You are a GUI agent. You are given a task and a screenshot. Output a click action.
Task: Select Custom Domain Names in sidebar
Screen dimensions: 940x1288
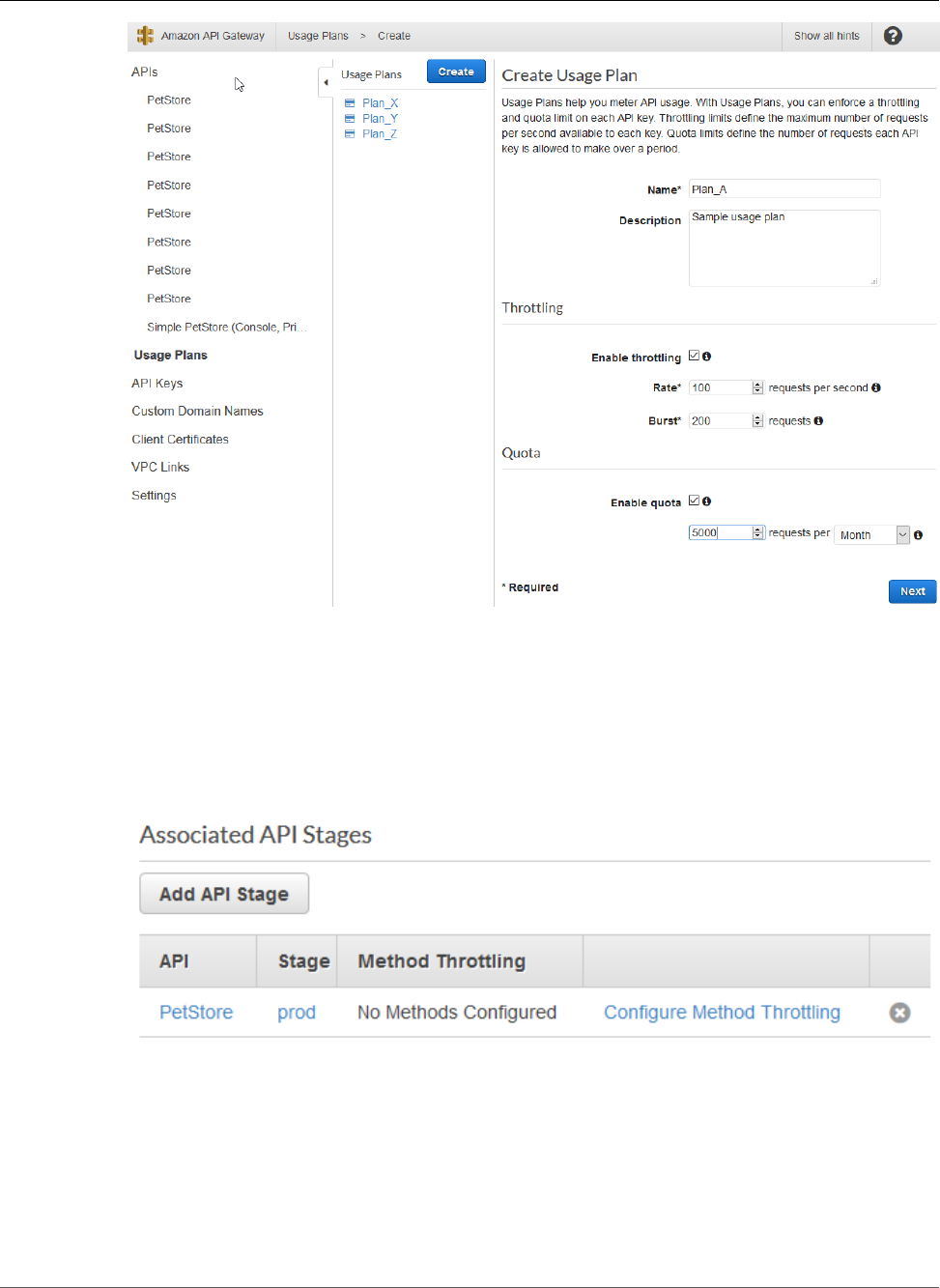[x=197, y=412]
